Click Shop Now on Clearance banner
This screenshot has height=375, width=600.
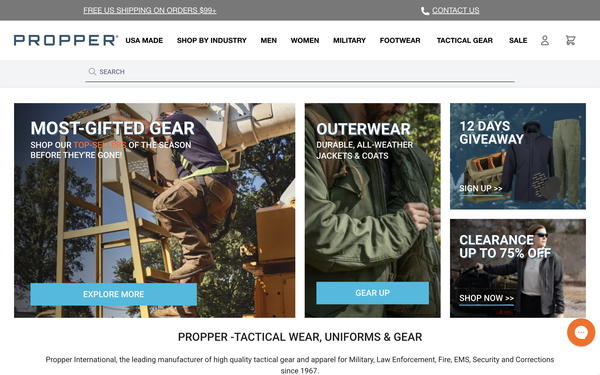486,298
